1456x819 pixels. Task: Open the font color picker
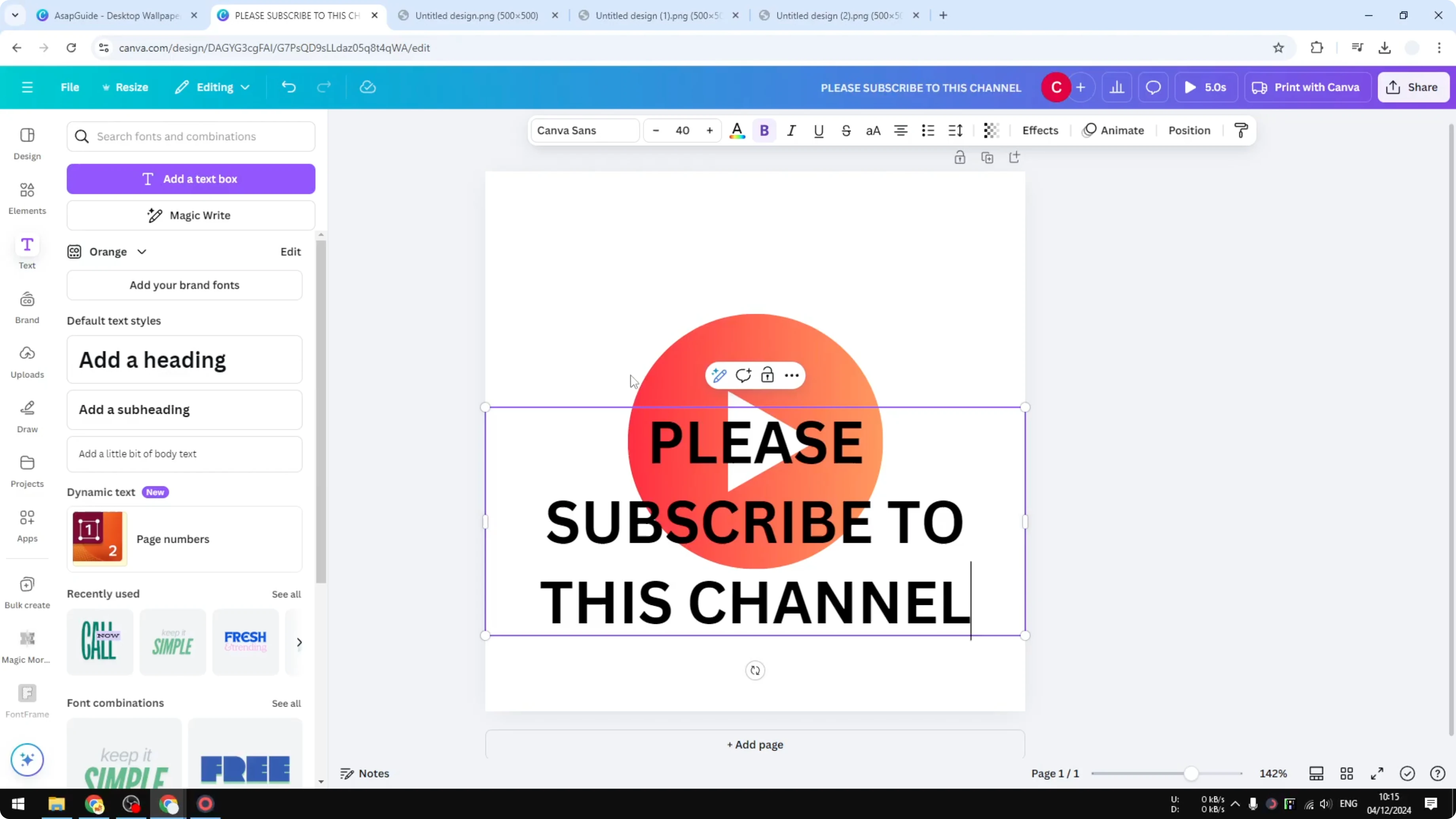[737, 131]
